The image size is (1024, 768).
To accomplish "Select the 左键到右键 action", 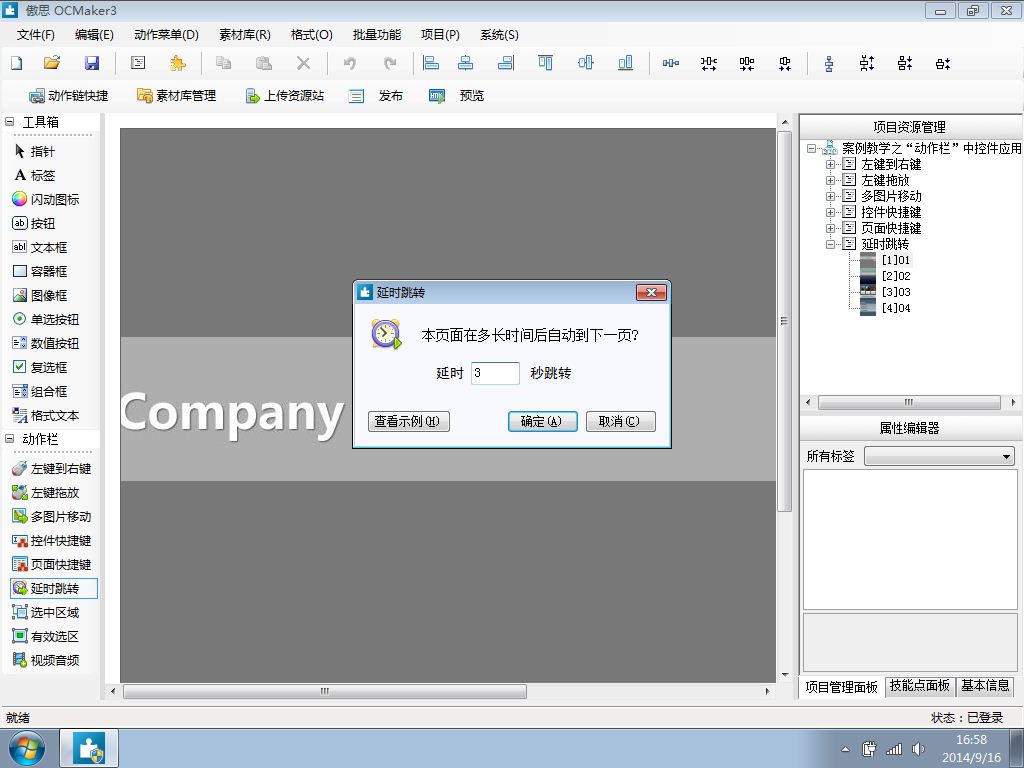I will point(52,468).
